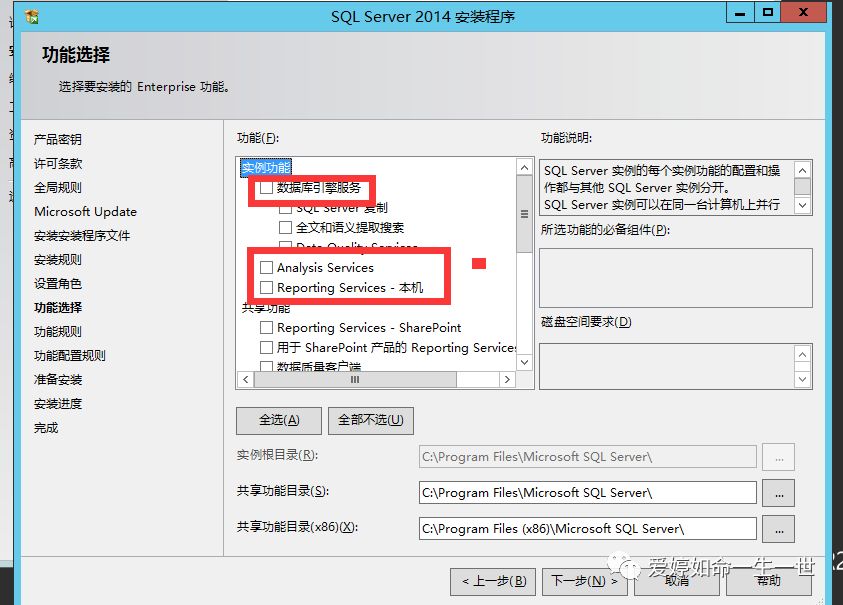Image resolution: width=843 pixels, height=605 pixels.
Task: Click the feature list scroll-up arrow
Action: (x=524, y=167)
